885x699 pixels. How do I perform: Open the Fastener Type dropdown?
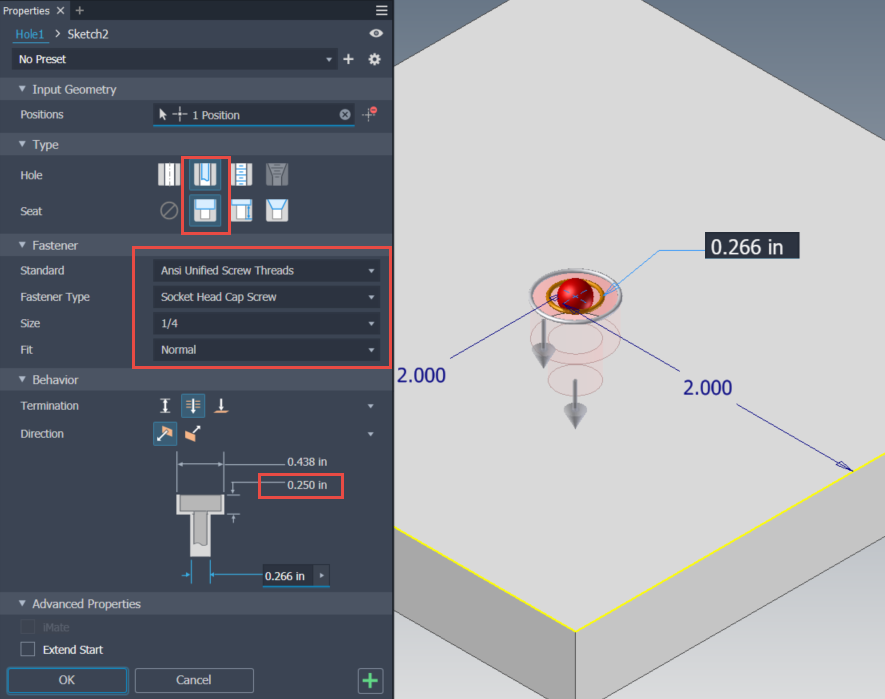click(266, 297)
